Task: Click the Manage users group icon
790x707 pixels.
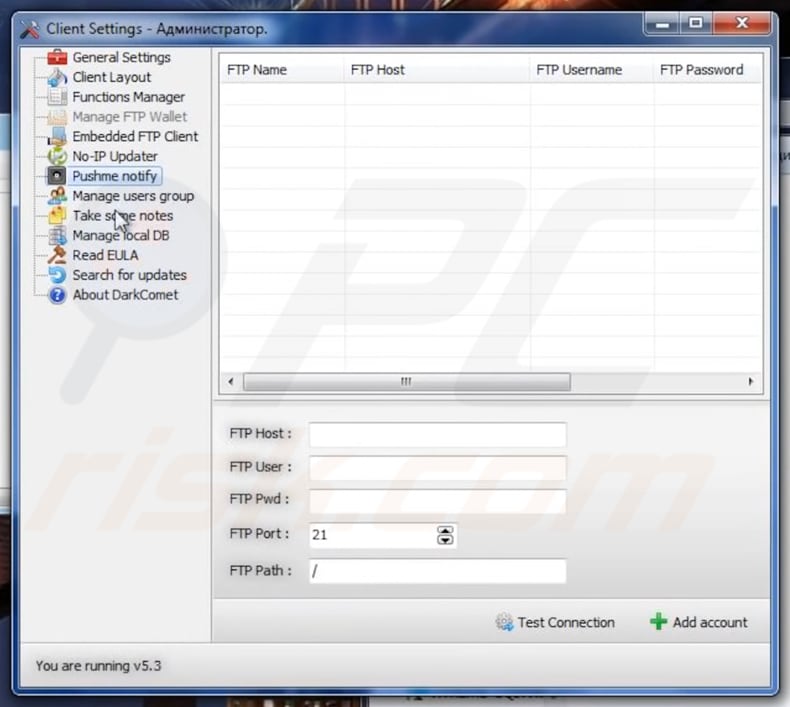Action: coord(57,196)
